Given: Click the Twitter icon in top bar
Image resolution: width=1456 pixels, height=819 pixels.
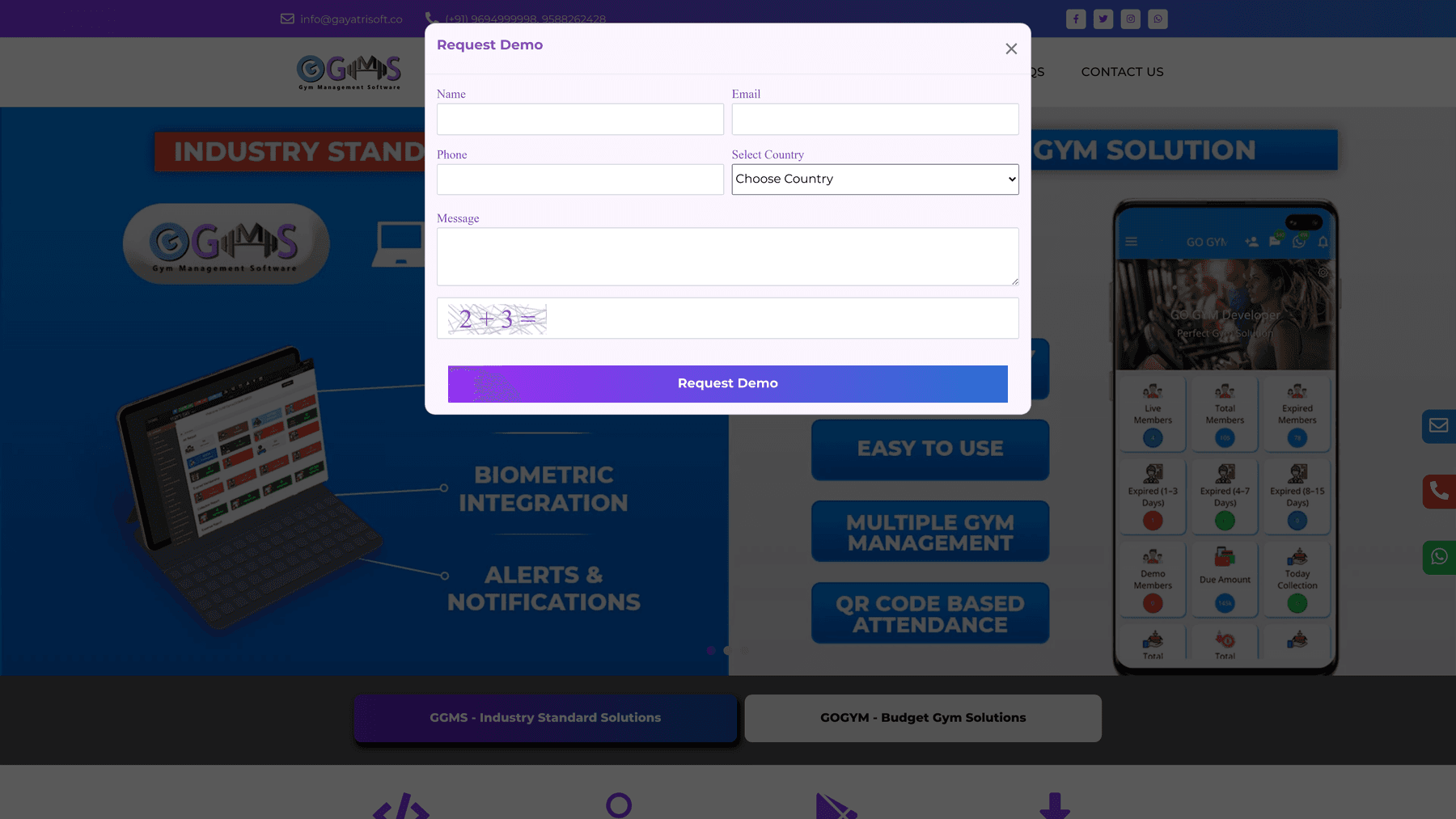Looking at the screenshot, I should [1103, 19].
